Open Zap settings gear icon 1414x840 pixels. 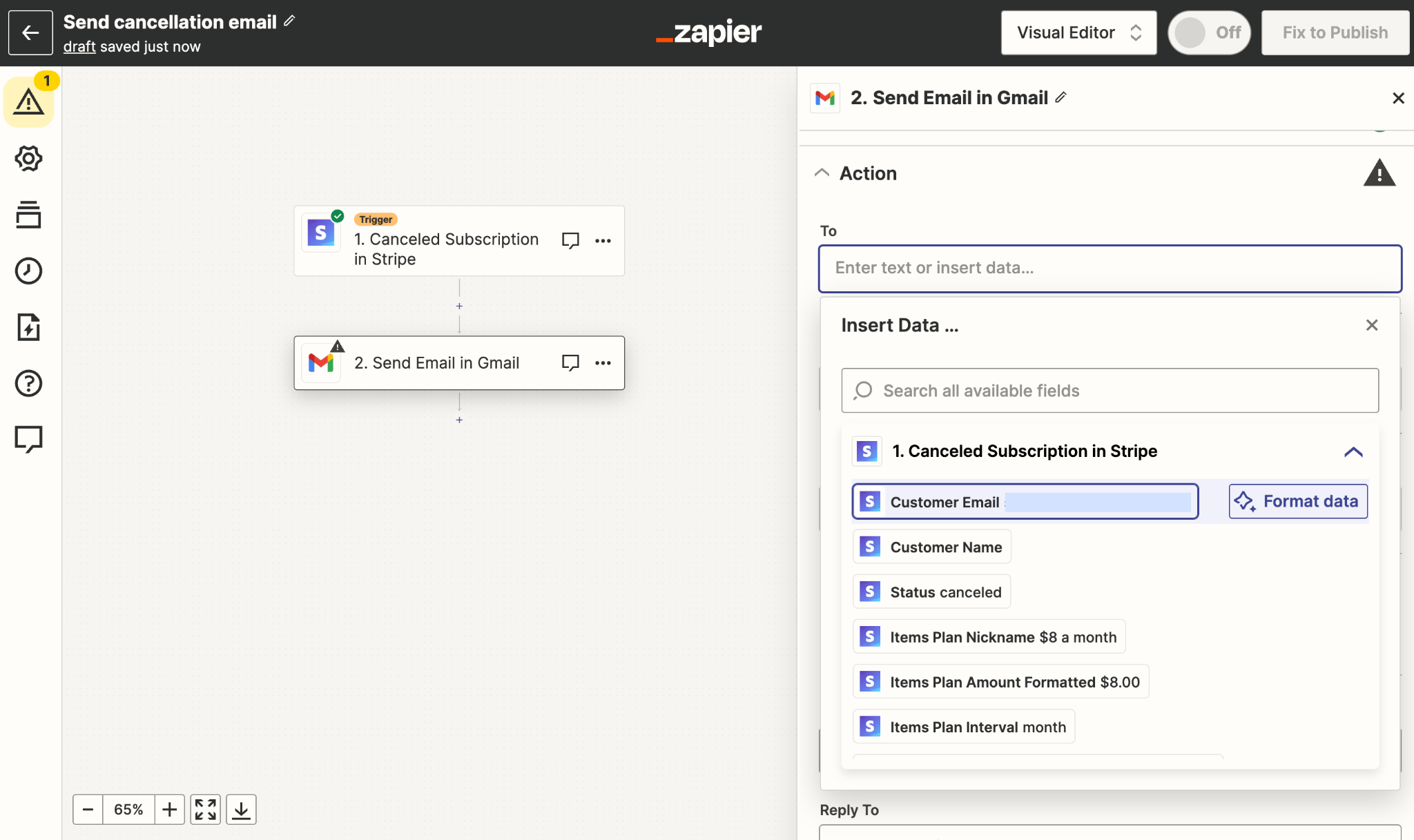pos(28,159)
